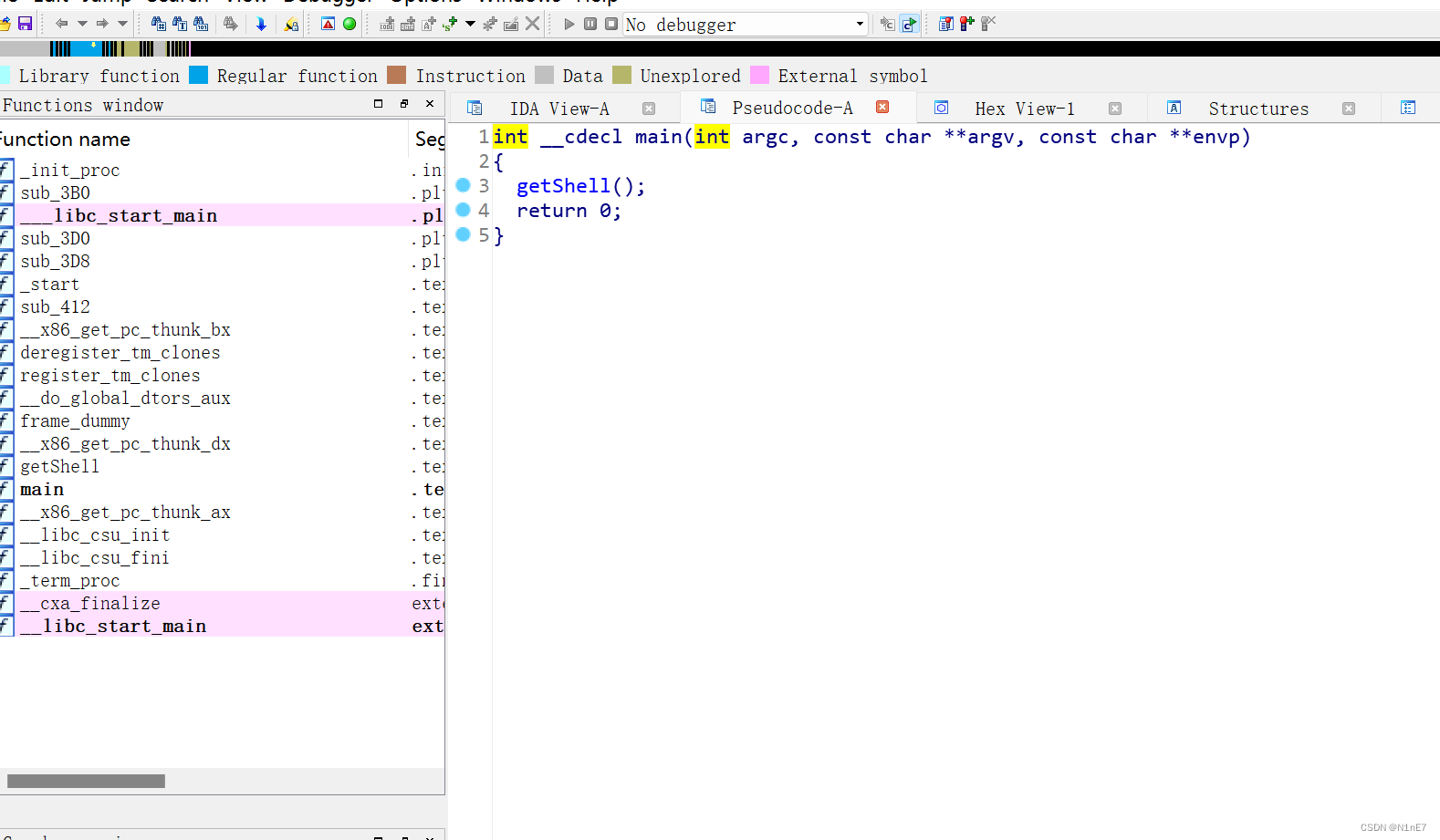
Task: Click the delete breakpoint X icon
Action: click(988, 24)
